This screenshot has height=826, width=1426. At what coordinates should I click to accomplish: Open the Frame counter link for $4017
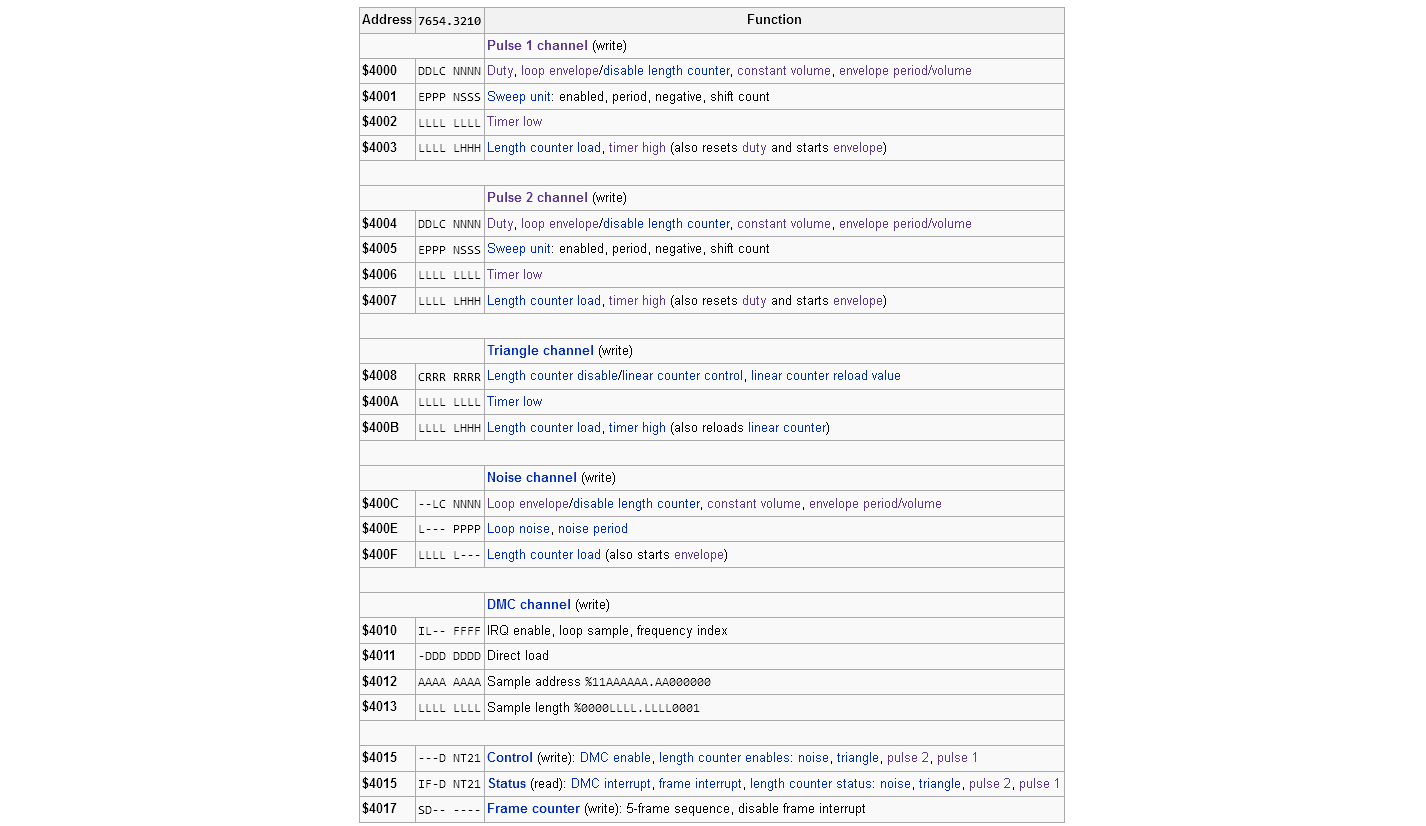[x=533, y=809]
